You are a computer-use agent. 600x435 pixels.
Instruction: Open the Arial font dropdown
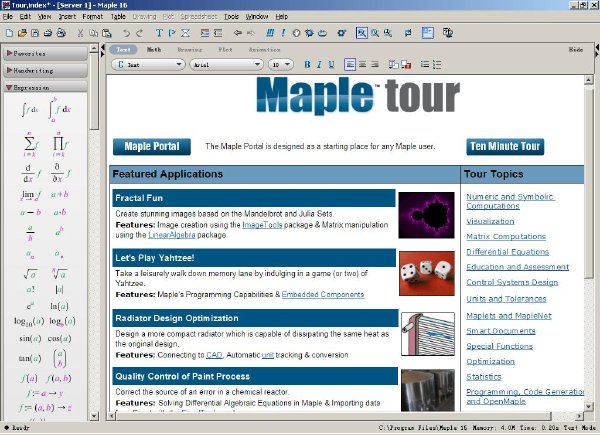tap(226, 65)
